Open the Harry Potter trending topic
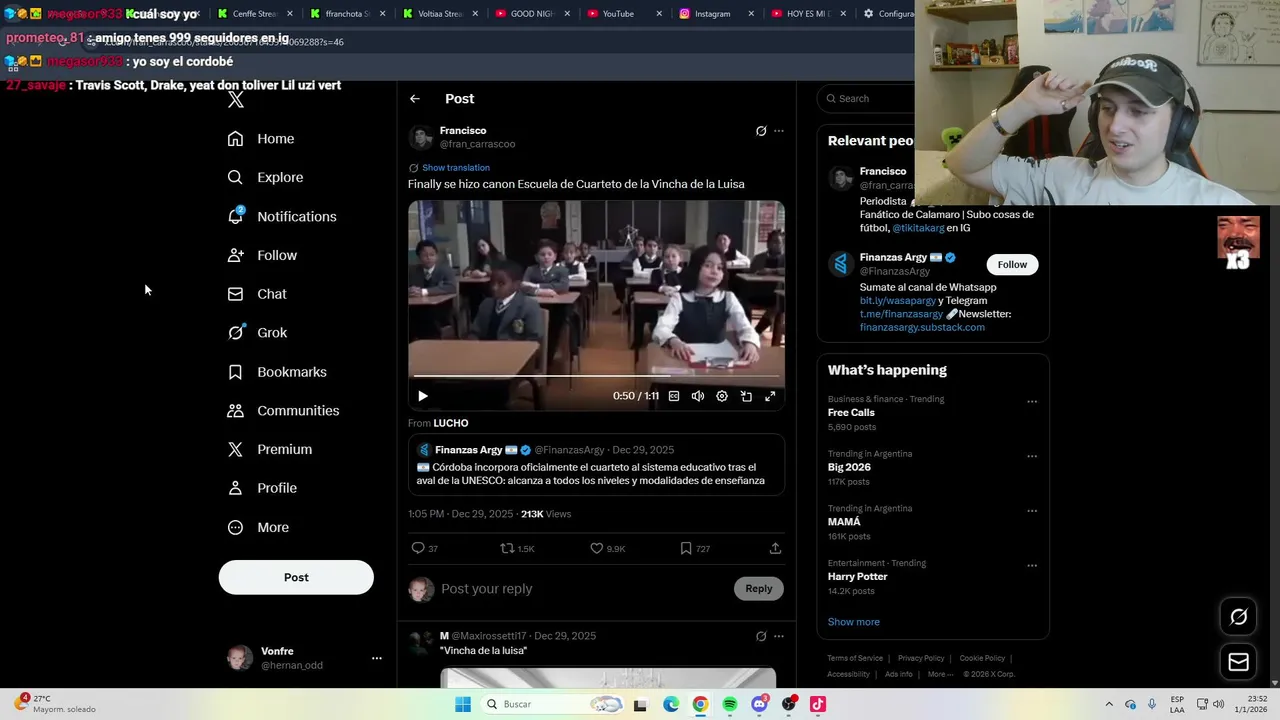The height and width of the screenshot is (720, 1280). [x=857, y=577]
